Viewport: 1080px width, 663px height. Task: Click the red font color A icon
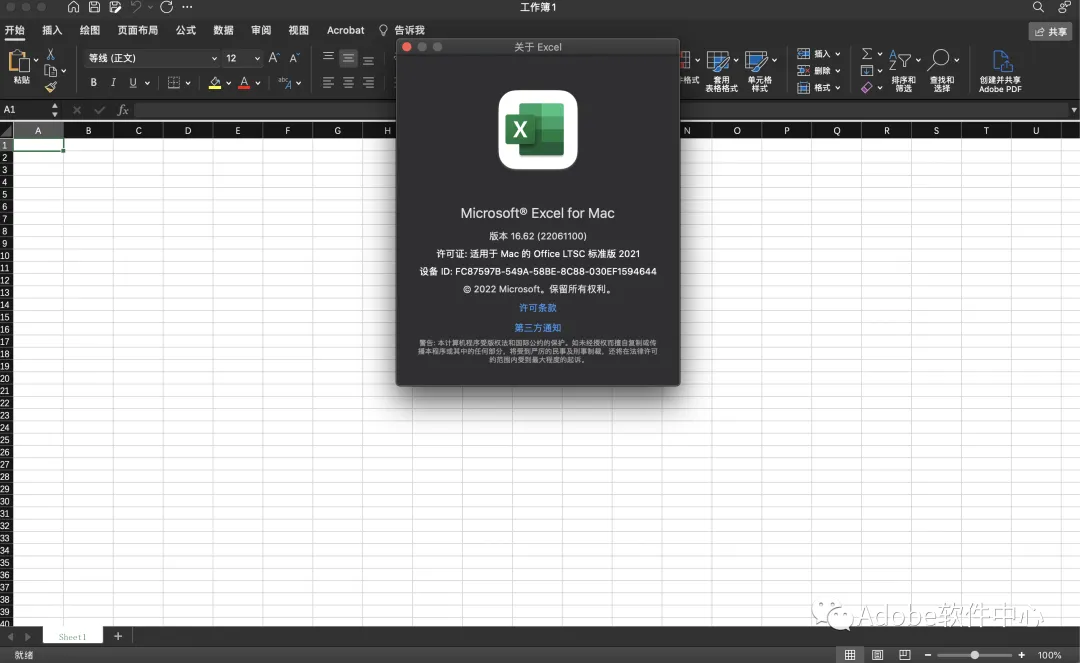coord(244,83)
